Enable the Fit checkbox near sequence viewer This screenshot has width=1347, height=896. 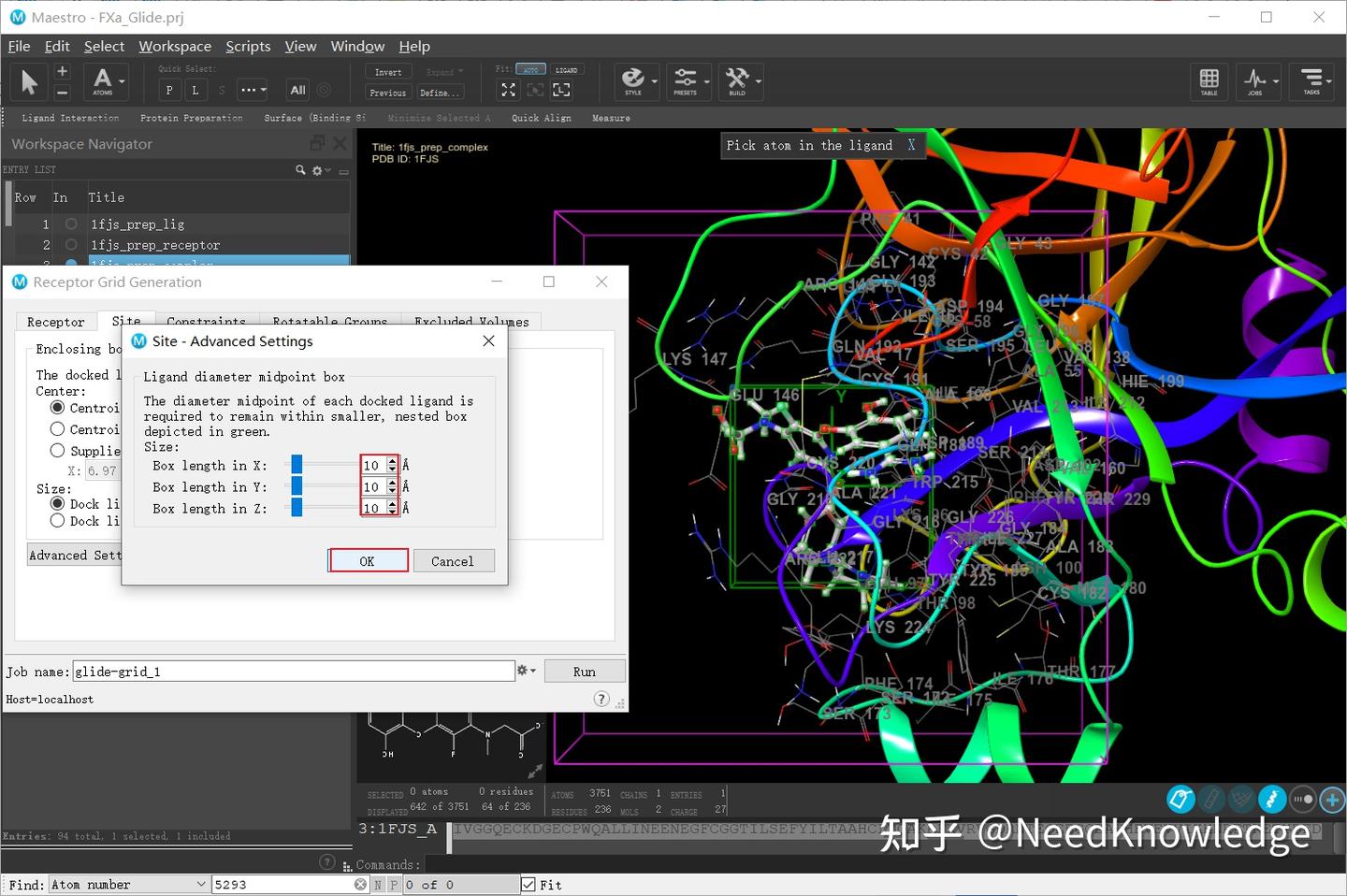pyautogui.click(x=529, y=884)
